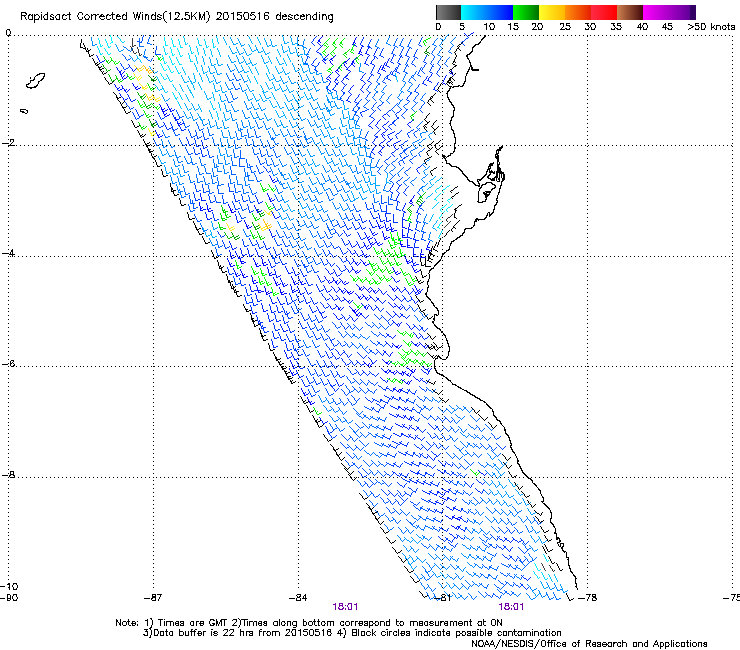Choose the dark purple 45-50 legend color
740x650 pixels.
pyautogui.click(x=684, y=12)
